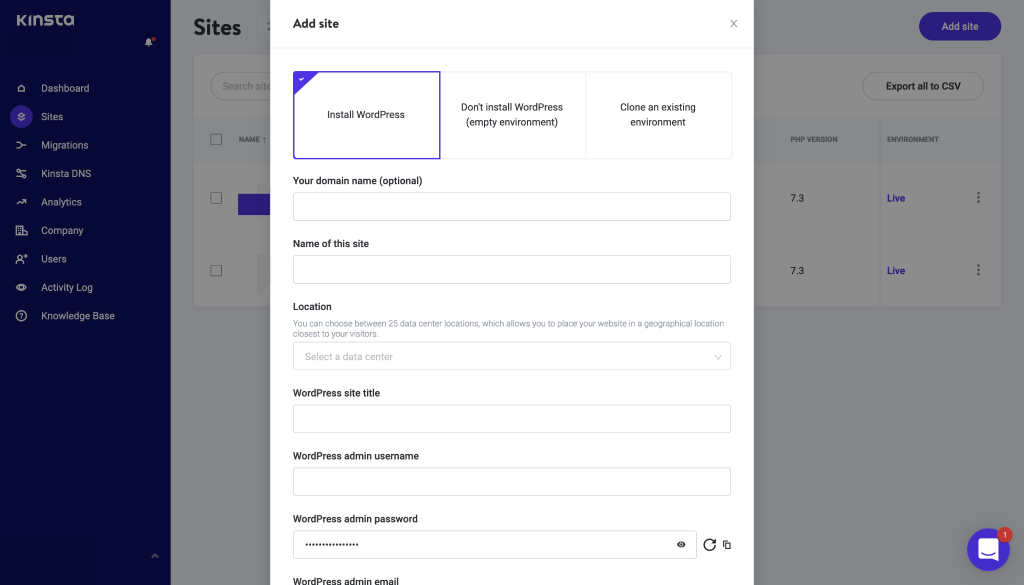
Task: Open the Intercom chat bubble
Action: point(987,549)
